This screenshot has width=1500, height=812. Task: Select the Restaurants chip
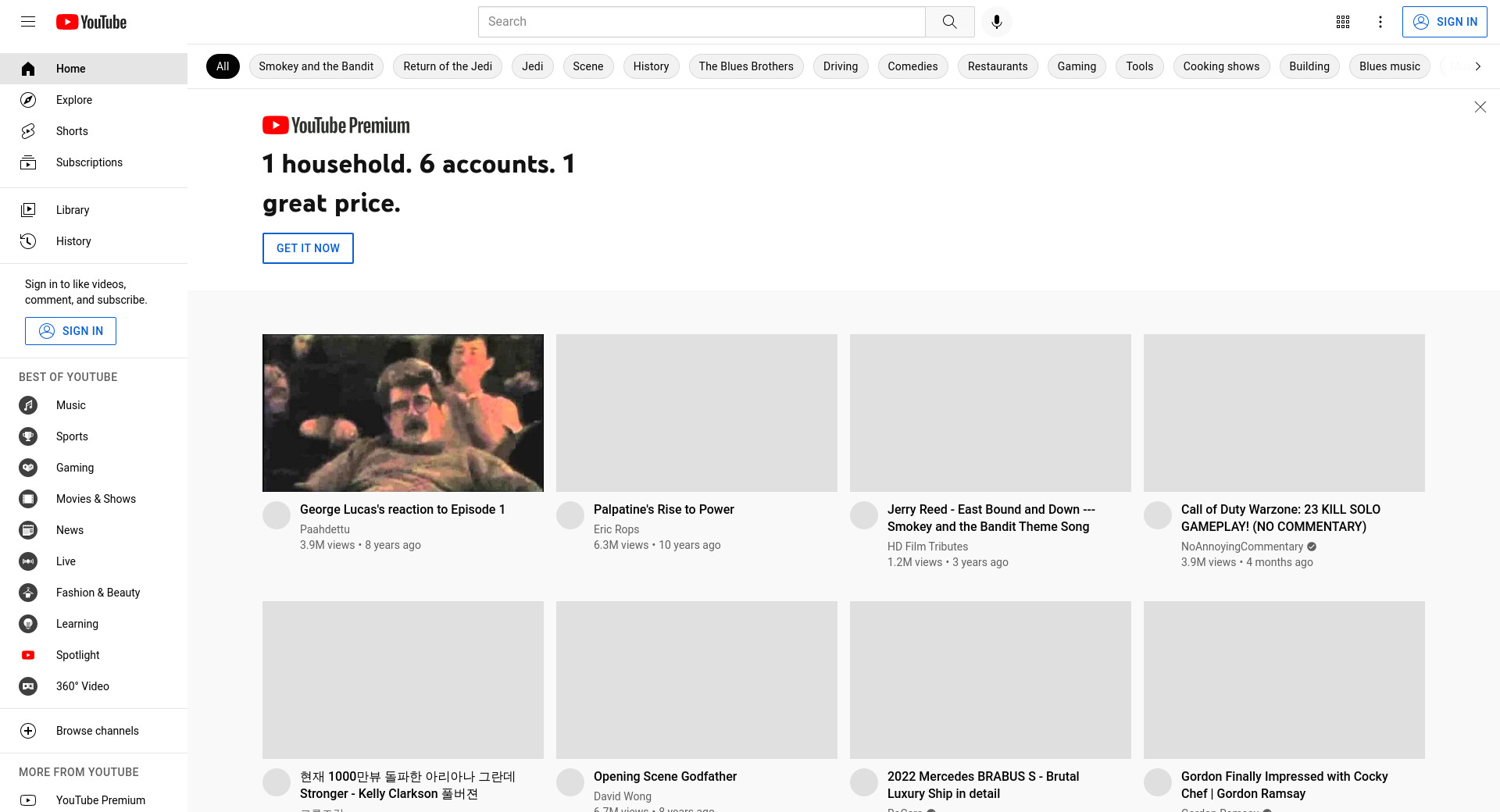coord(998,66)
